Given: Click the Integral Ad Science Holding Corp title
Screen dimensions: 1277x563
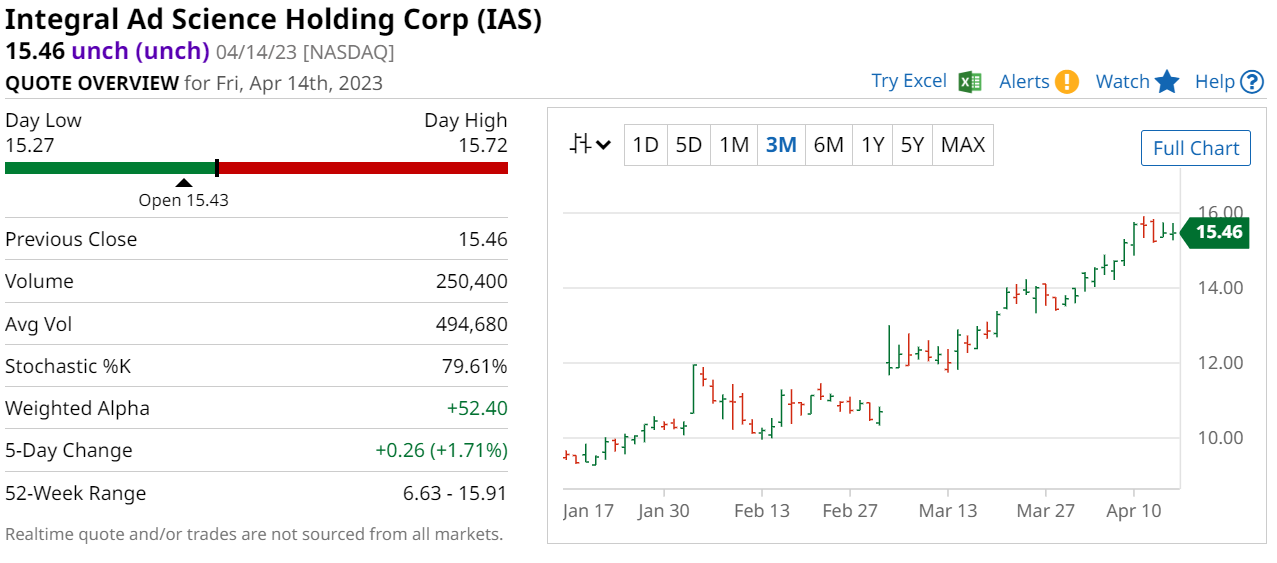Looking at the screenshot, I should coord(274,19).
